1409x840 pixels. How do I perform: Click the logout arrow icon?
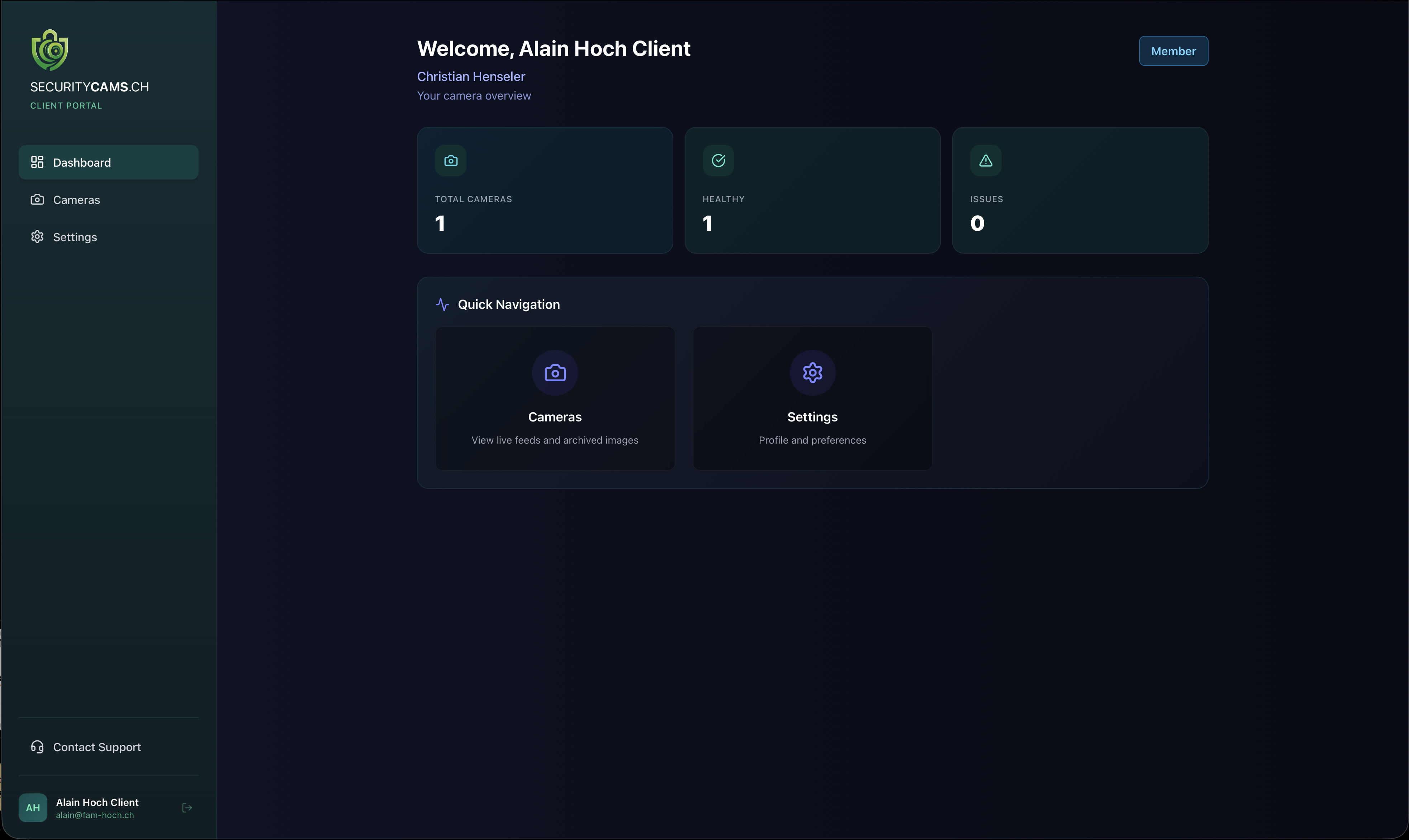click(x=187, y=808)
